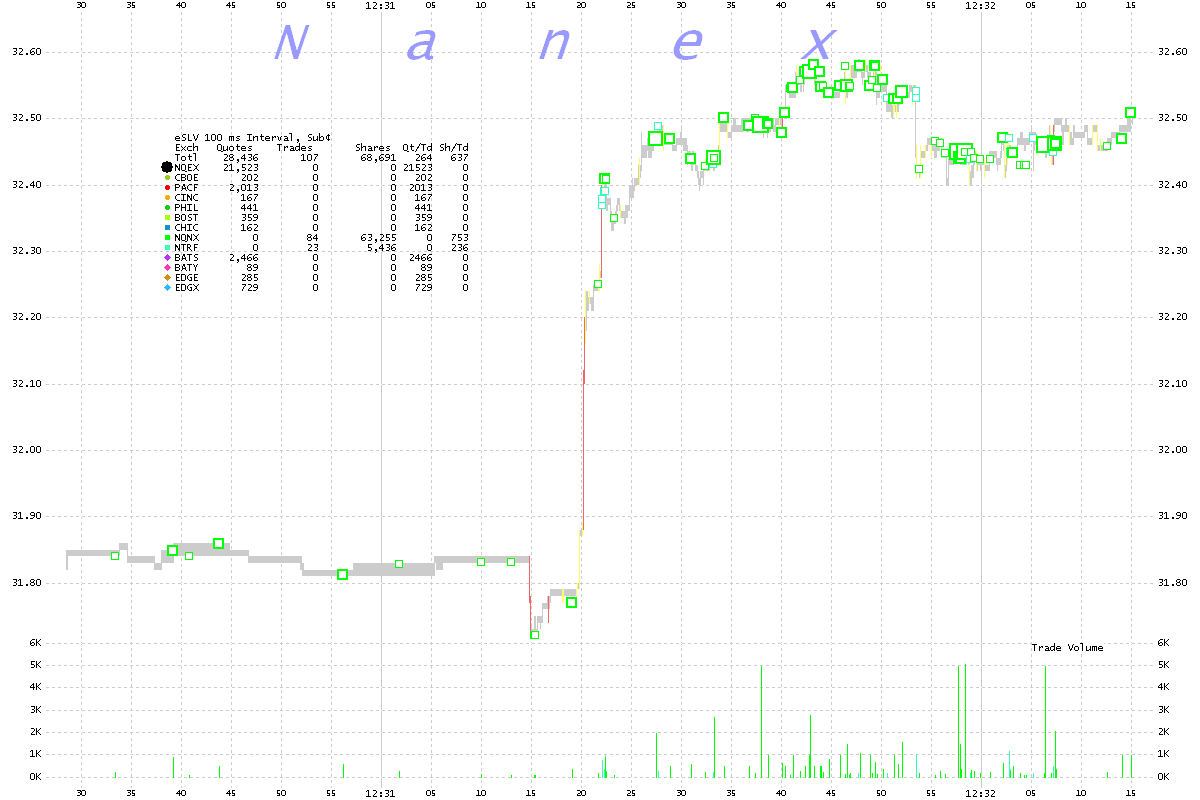Select the "EDGE" exchange label
The width and height of the screenshot is (1200, 800).
coord(187,278)
